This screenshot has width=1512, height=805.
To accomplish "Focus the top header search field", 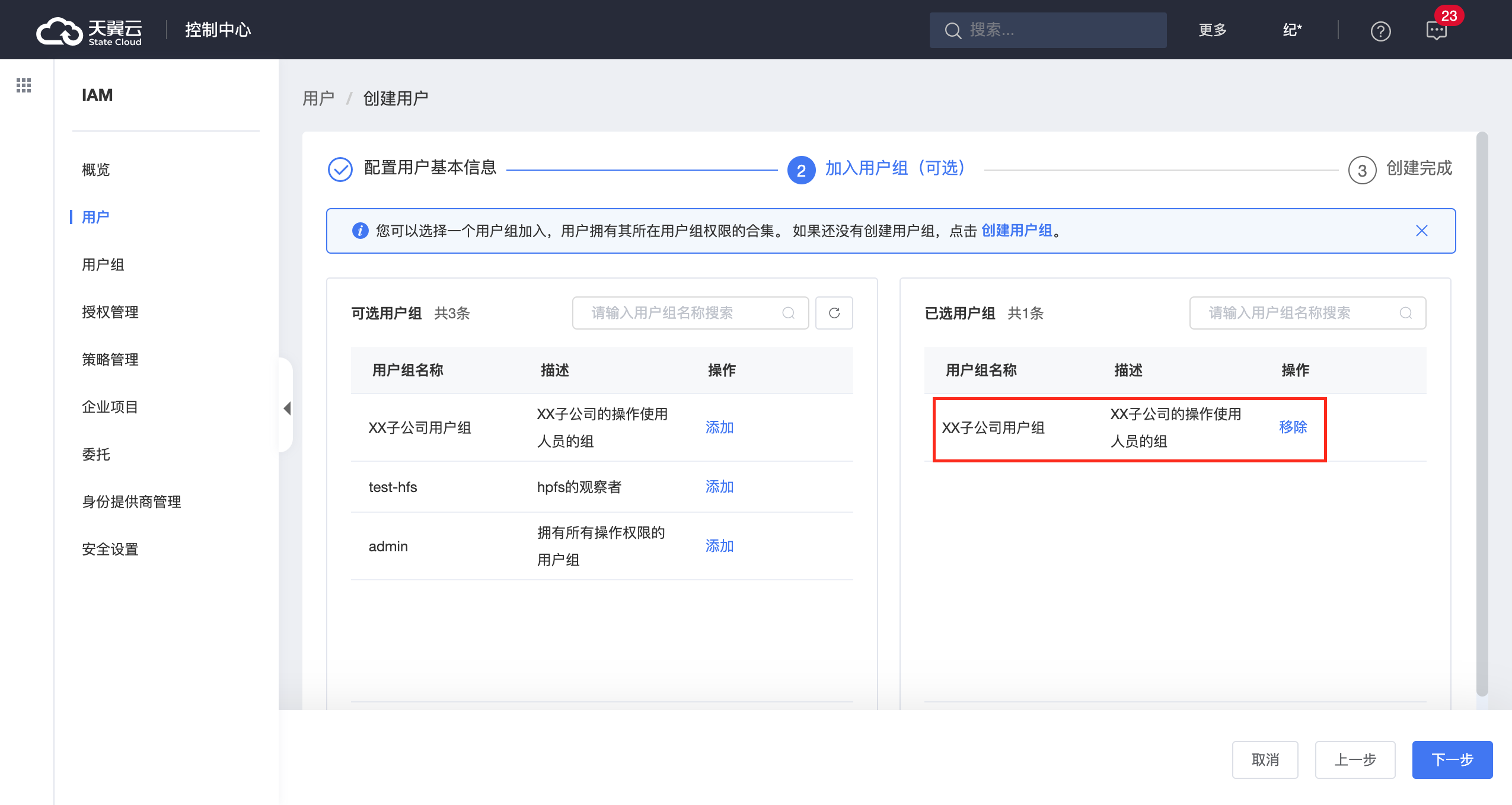I will point(1048,30).
